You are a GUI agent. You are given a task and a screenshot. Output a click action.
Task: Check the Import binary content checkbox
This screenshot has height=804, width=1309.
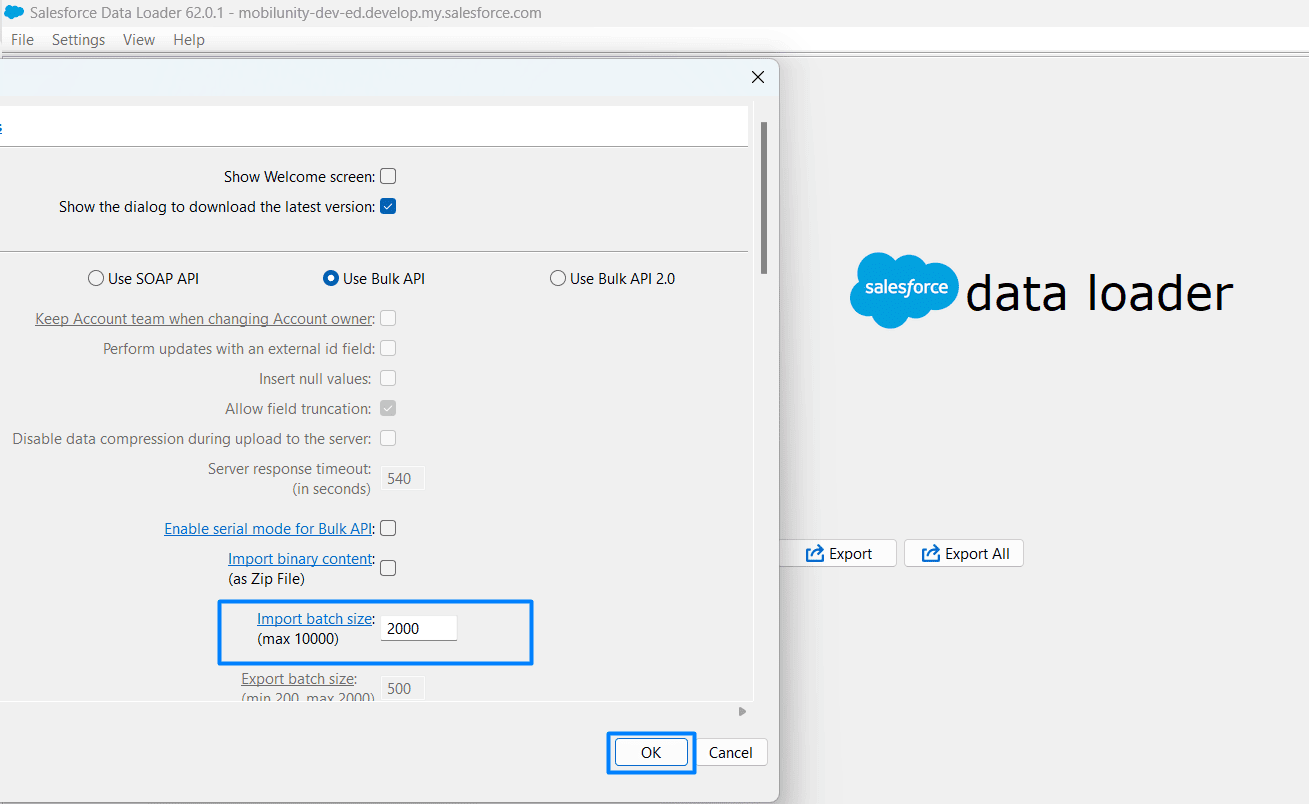pyautogui.click(x=388, y=568)
